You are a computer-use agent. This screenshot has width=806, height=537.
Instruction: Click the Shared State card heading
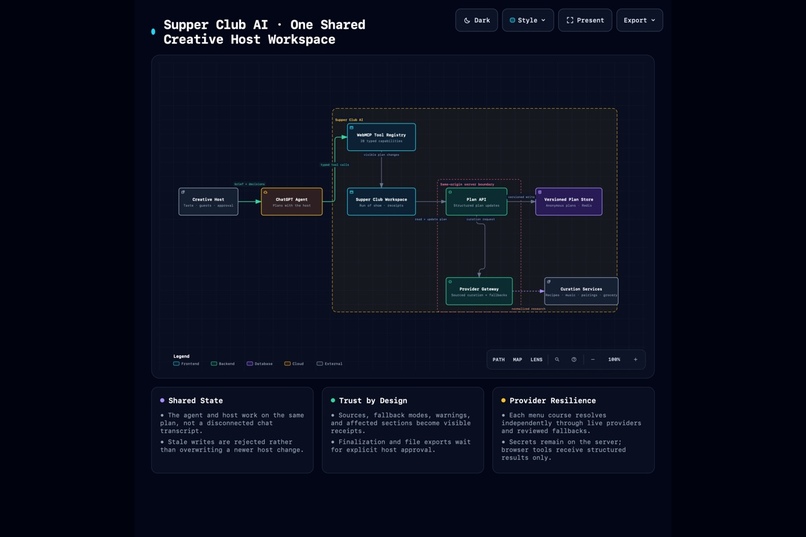pos(195,400)
